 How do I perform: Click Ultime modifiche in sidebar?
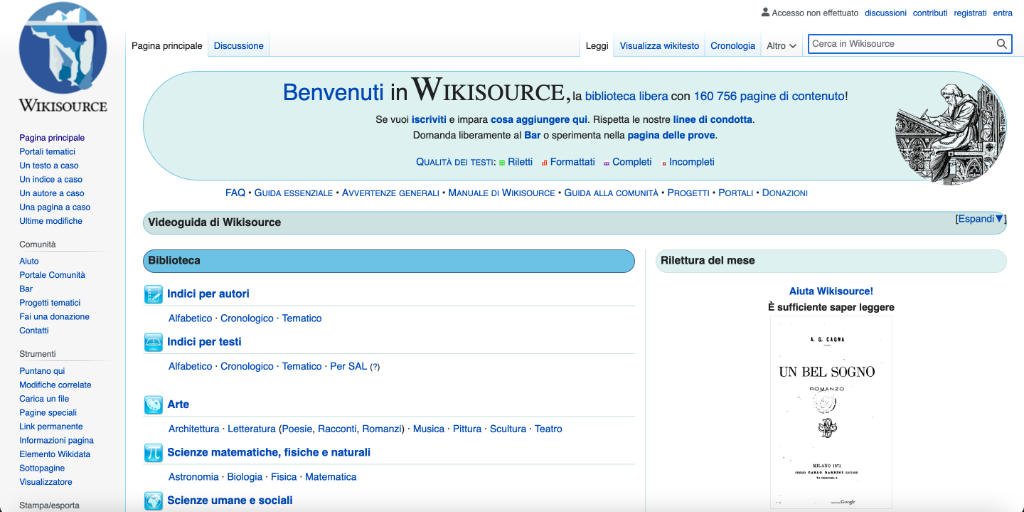[51, 221]
